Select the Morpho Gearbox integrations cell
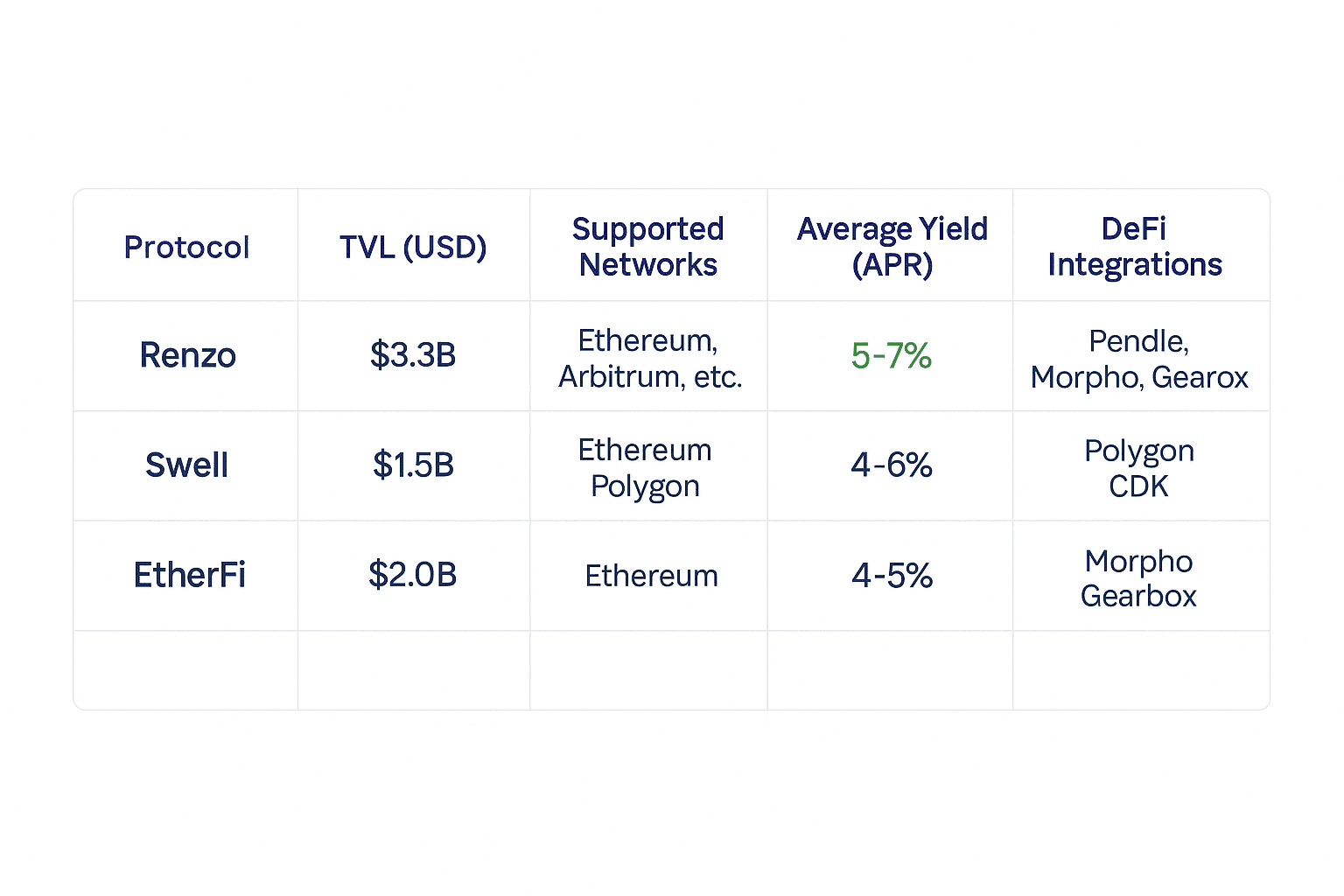The height and width of the screenshot is (896, 1344). [1138, 578]
